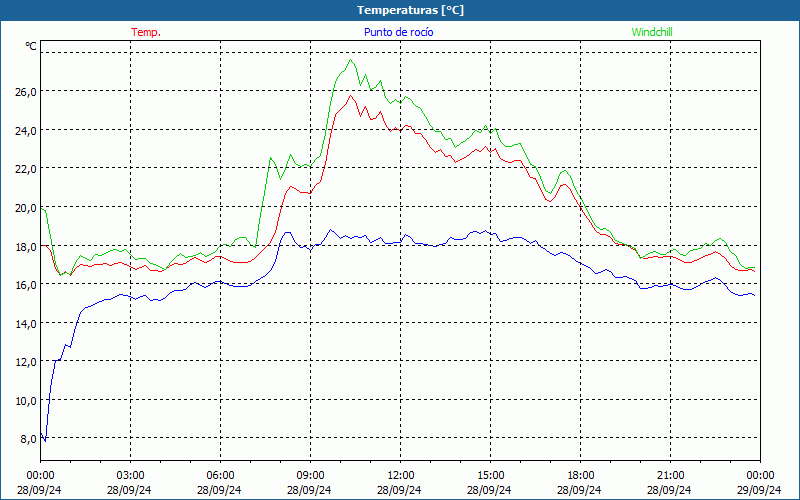Screen dimensions: 800x500
Task: Select the green 'Windchill' legend label
Action: (652, 32)
